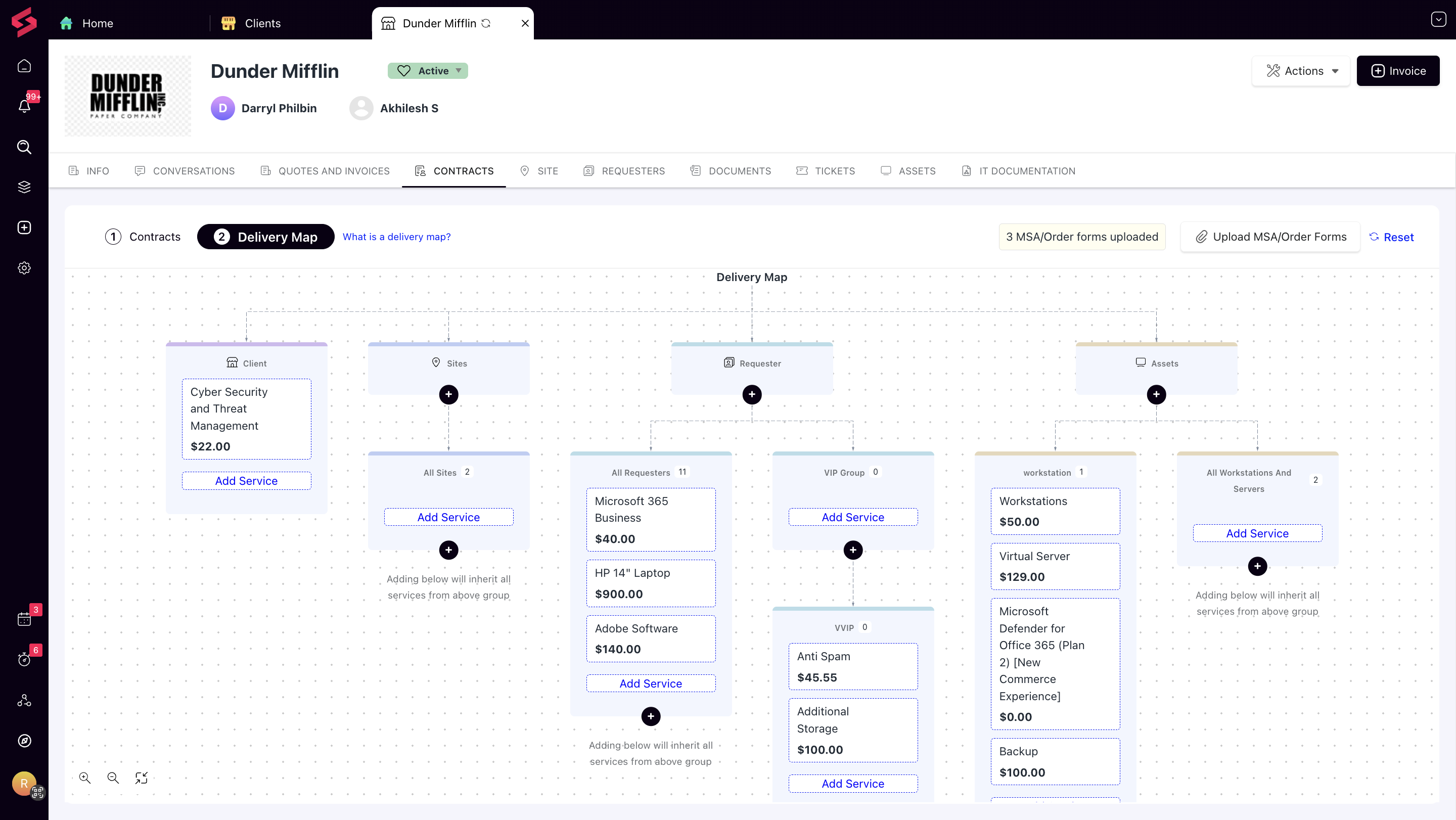Open the settings gear in sidebar
Screen dimensions: 1456x820
pos(24,268)
